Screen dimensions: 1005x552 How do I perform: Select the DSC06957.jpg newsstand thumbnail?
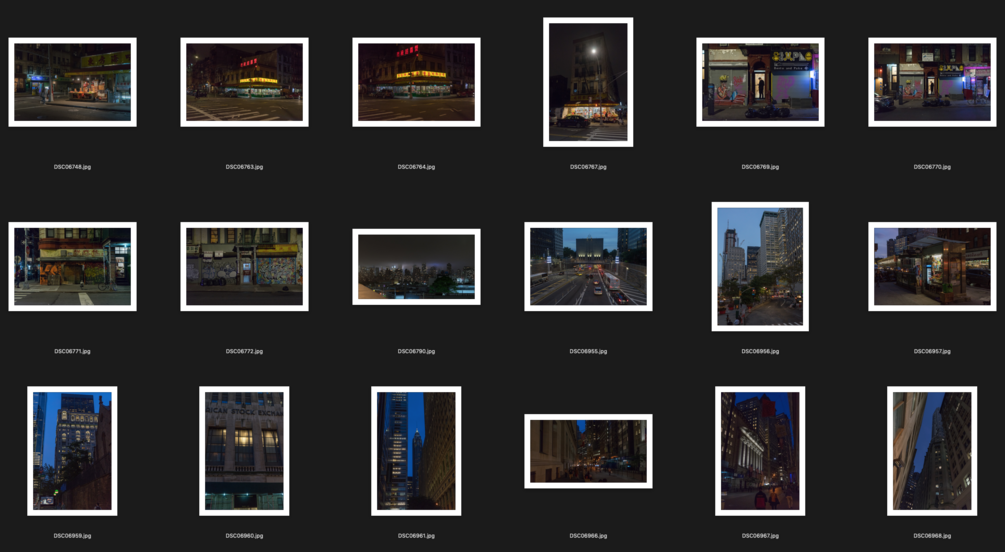click(x=932, y=267)
